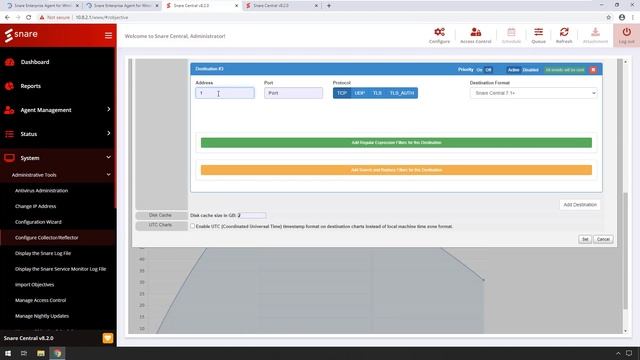Select TLS_AUTH protocol
Image resolution: width=640 pixels, height=360 pixels.
[x=402, y=93]
